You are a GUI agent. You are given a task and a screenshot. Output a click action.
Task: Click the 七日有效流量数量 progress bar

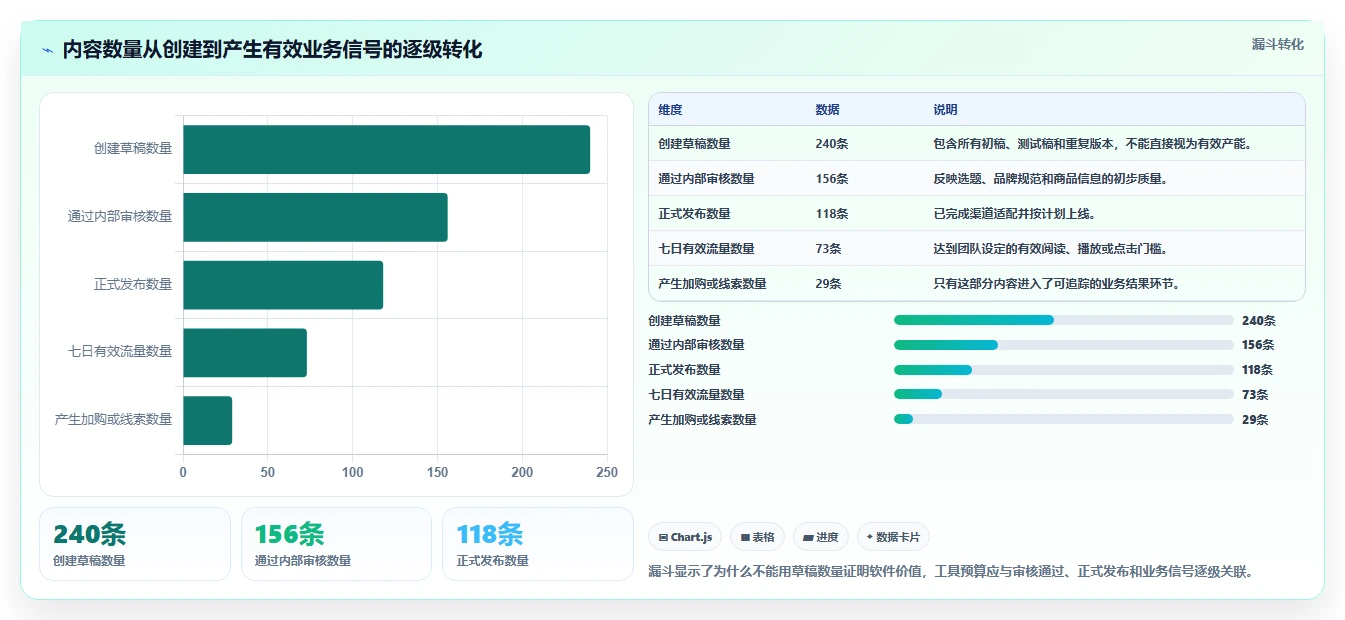(1063, 394)
